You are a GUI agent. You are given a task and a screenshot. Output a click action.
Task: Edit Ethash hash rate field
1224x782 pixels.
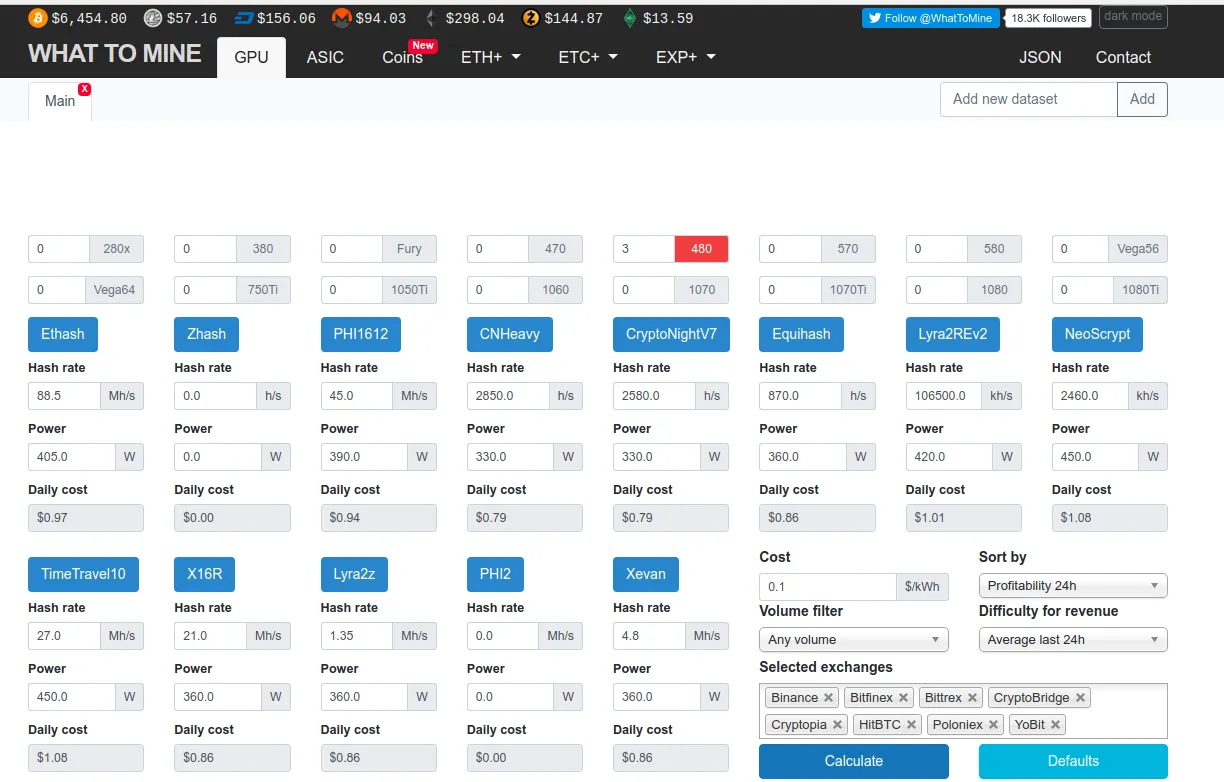click(x=64, y=396)
